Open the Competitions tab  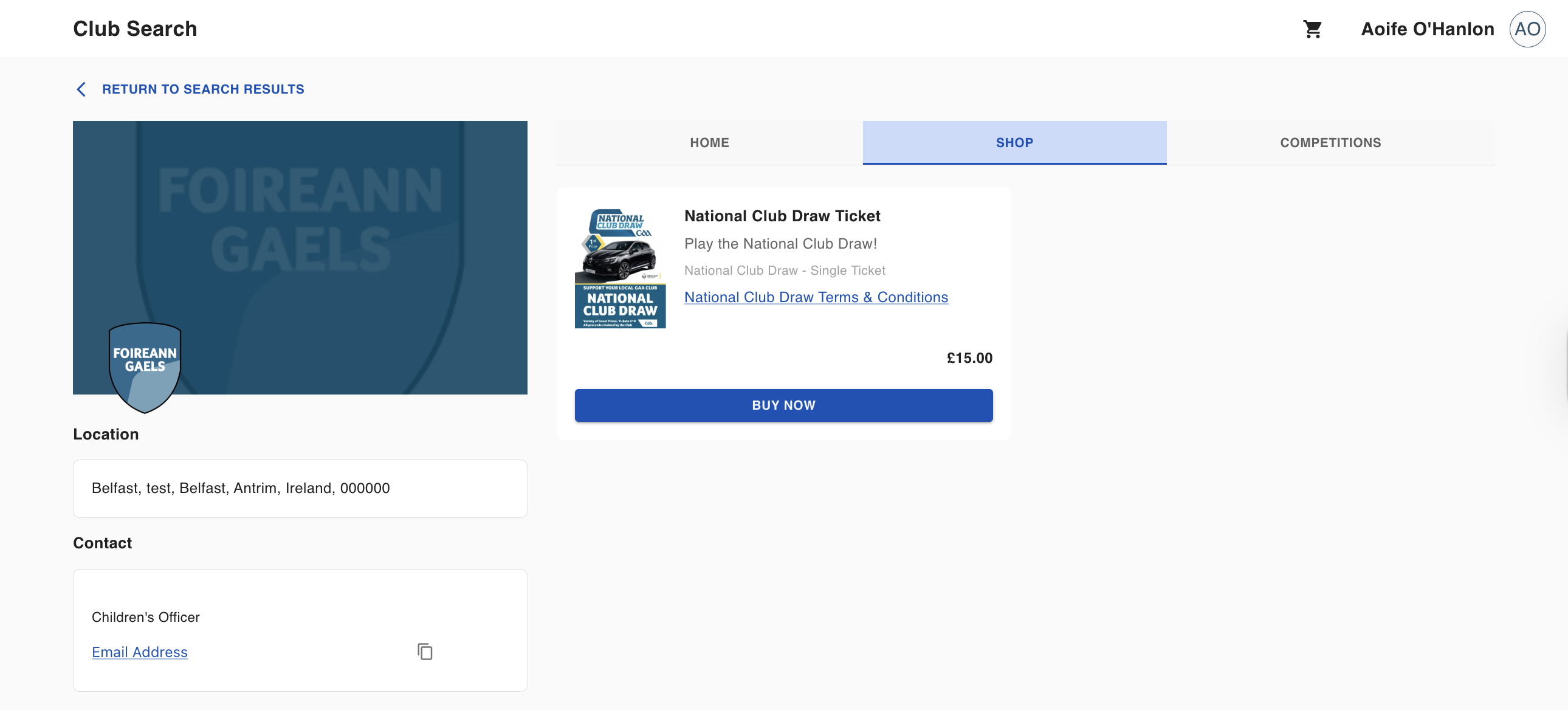pyautogui.click(x=1330, y=142)
